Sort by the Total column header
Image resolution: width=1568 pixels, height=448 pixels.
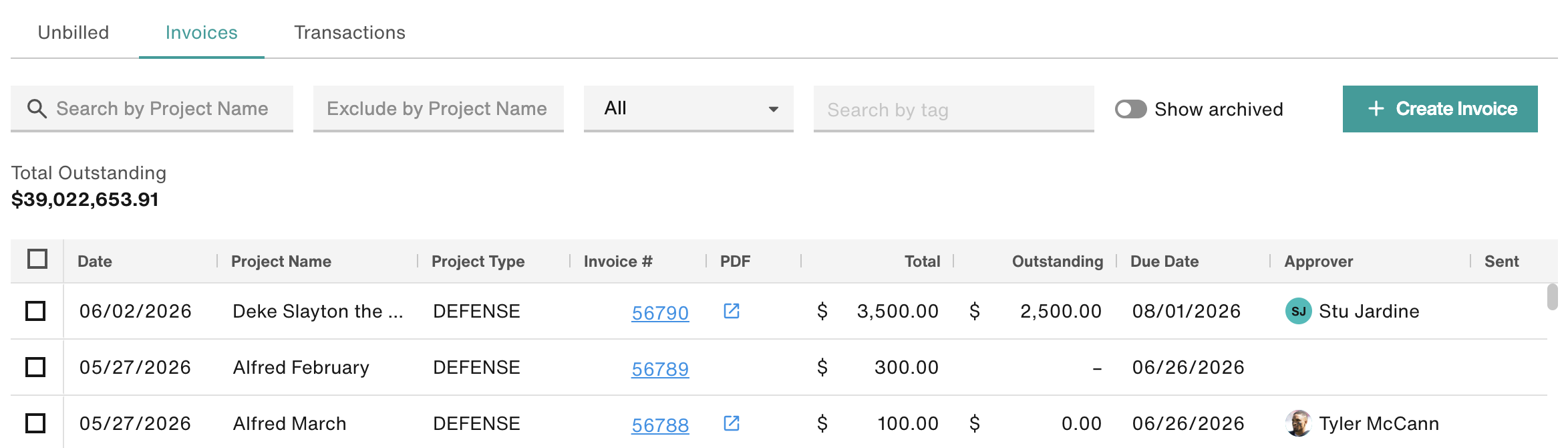922,261
